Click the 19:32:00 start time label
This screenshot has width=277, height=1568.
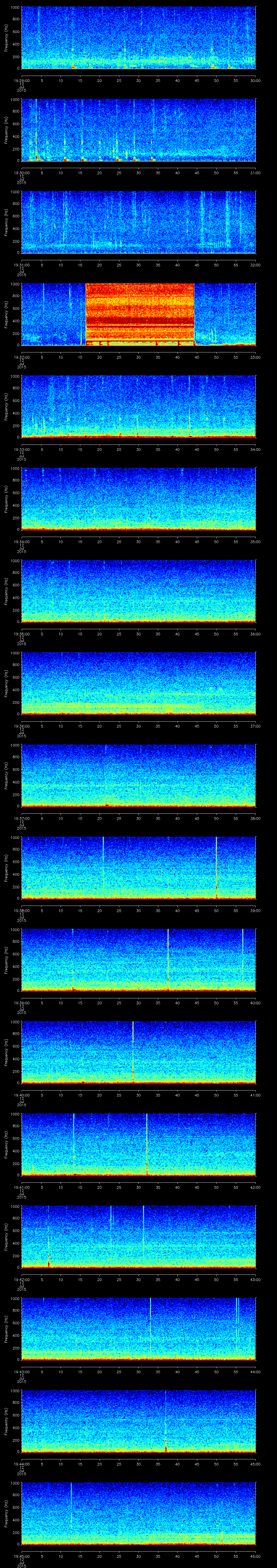coord(21,357)
